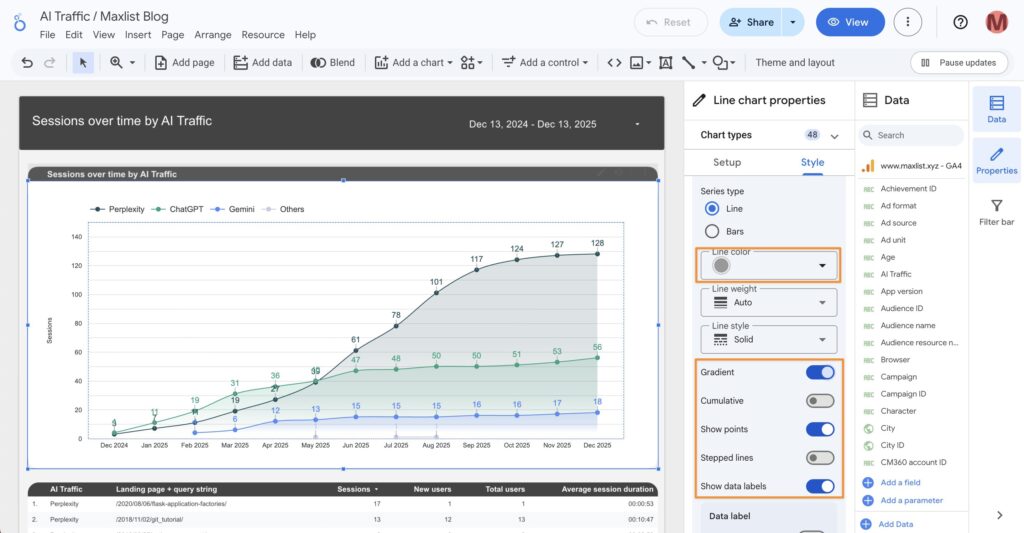Click the City geo field globe icon
Screen dimensions: 1024x533
[869, 428]
